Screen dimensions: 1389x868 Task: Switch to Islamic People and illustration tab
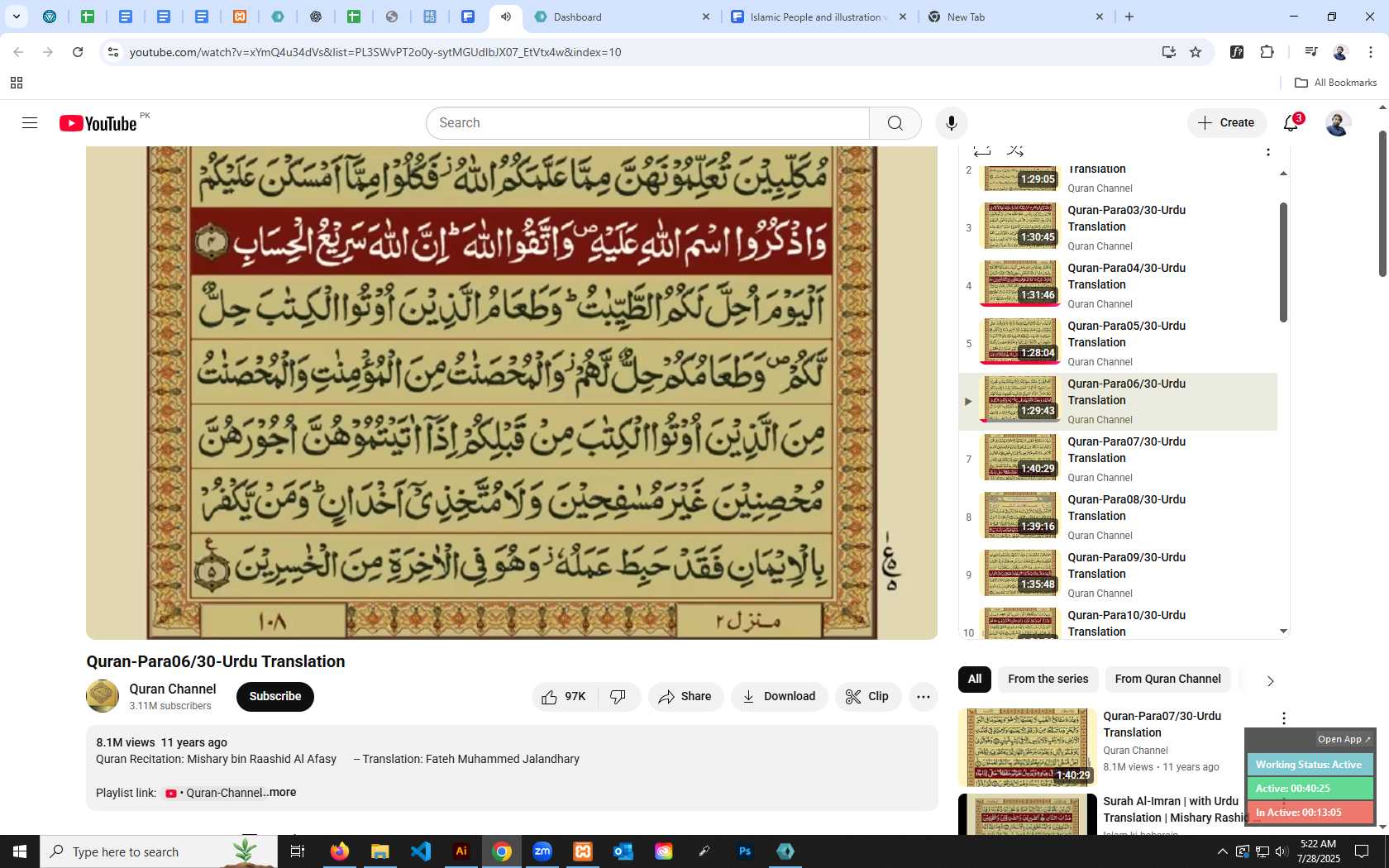coord(819,17)
